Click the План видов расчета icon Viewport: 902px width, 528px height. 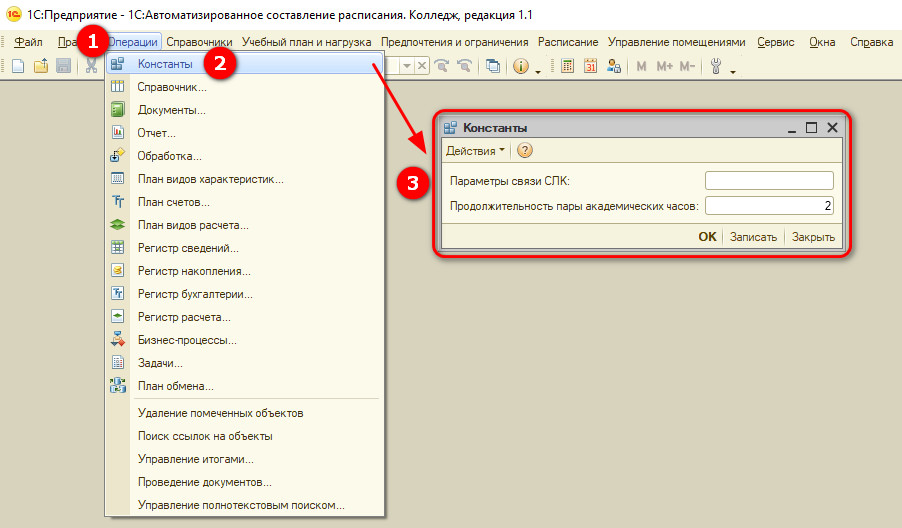pos(117,224)
